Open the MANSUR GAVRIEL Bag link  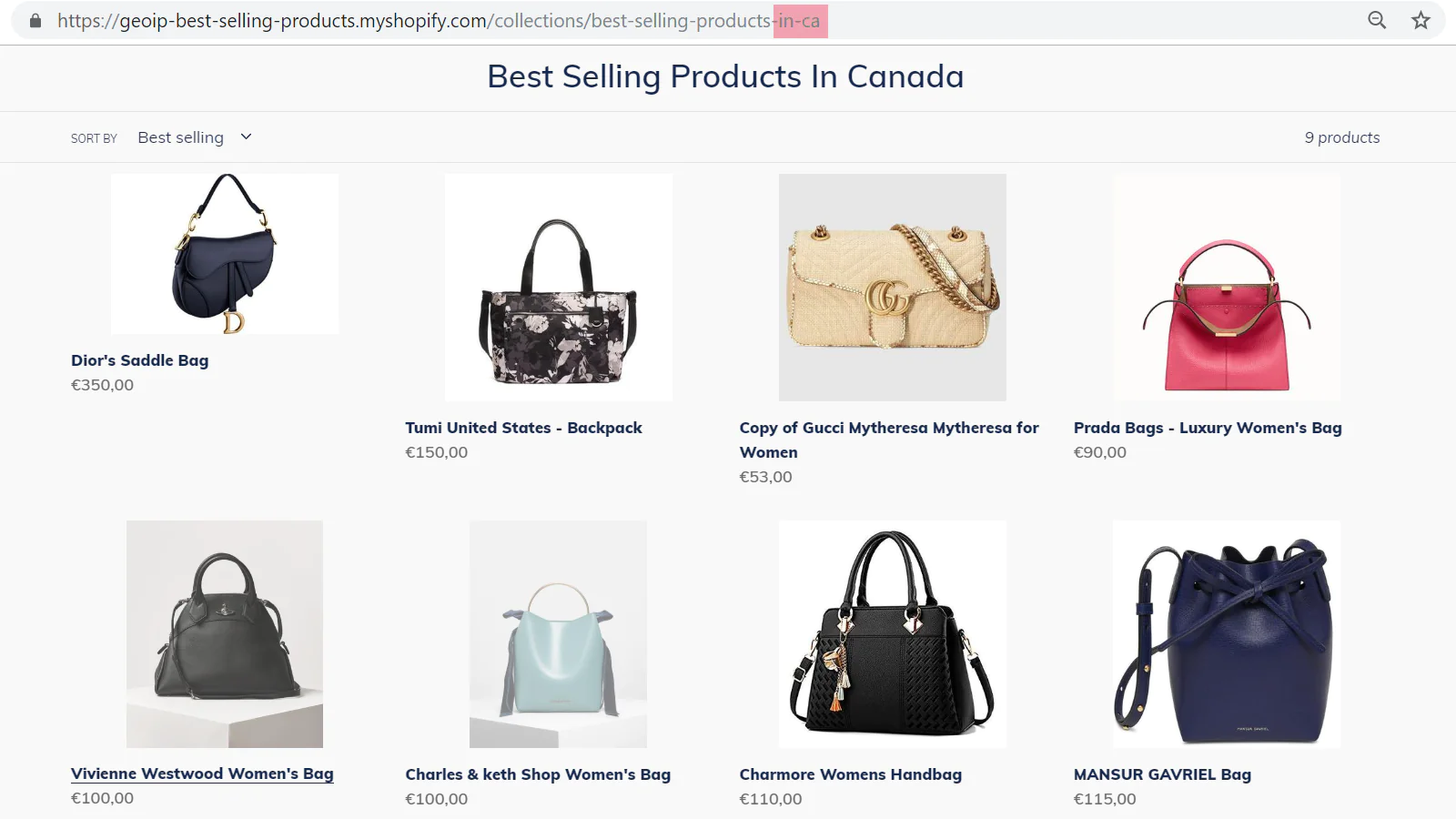tap(1162, 774)
